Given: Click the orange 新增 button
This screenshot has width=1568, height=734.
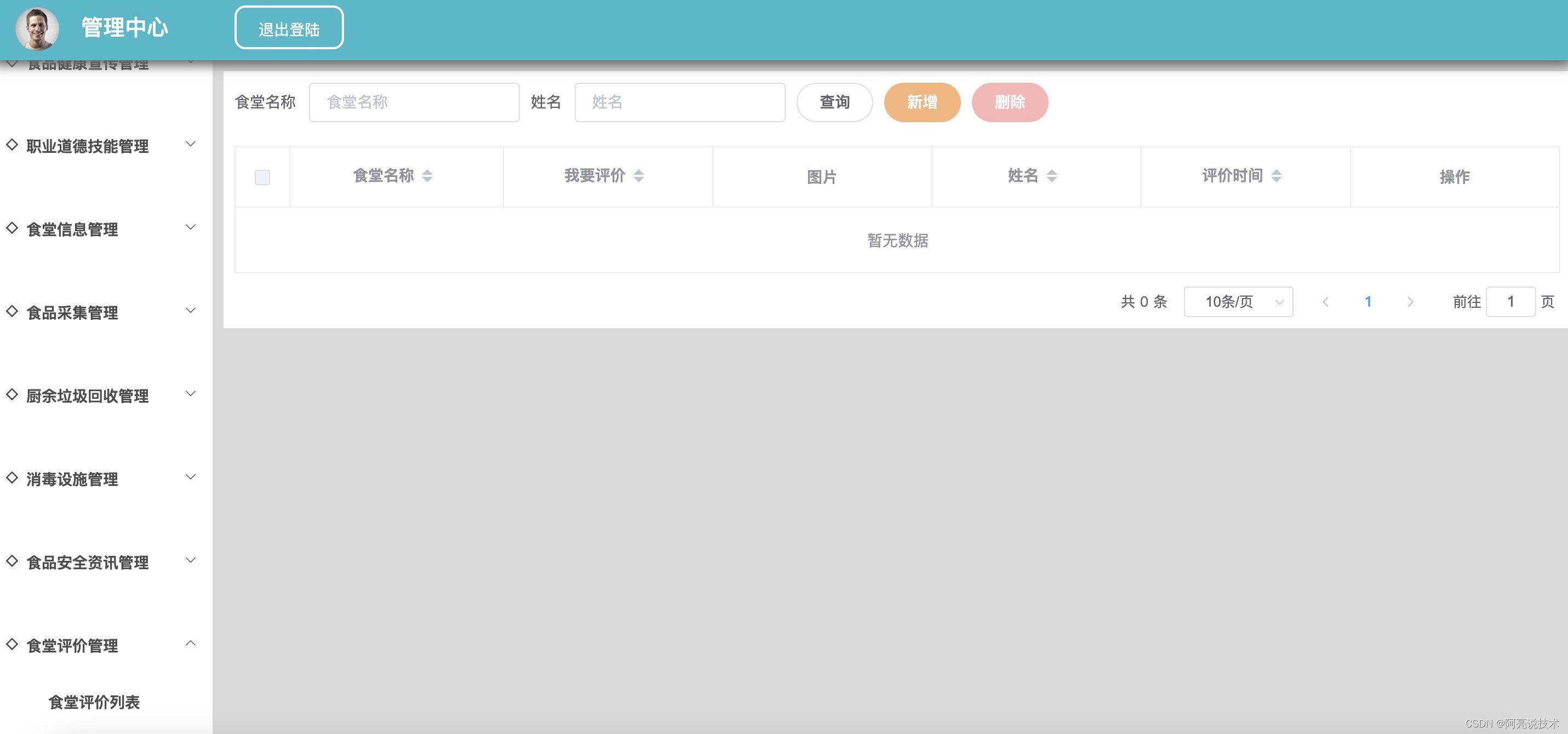Looking at the screenshot, I should click(x=922, y=102).
